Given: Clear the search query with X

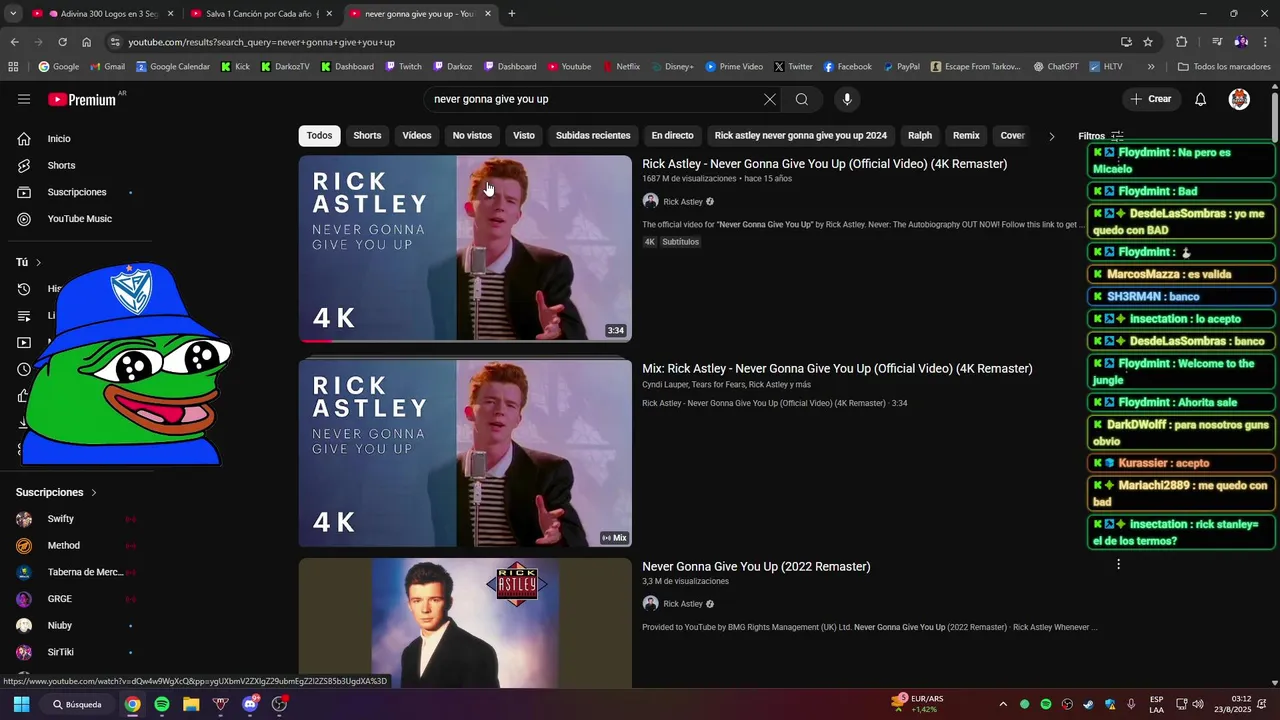Looking at the screenshot, I should pyautogui.click(x=769, y=99).
